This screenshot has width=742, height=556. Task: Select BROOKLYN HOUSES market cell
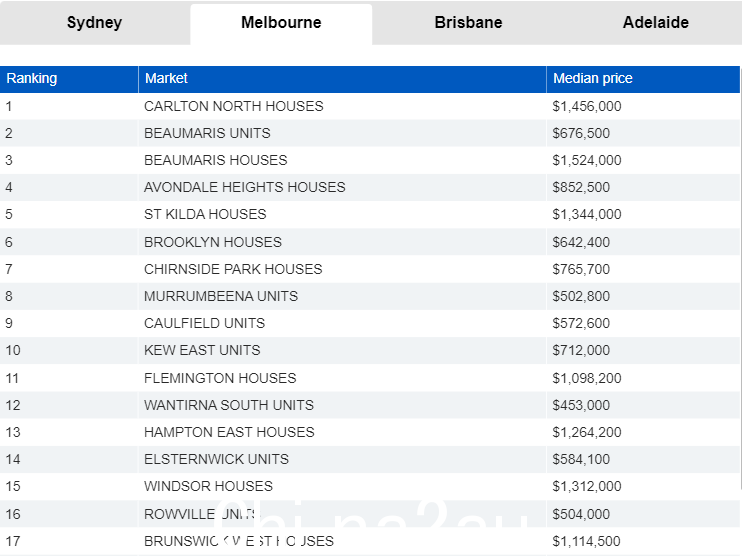click(x=342, y=242)
